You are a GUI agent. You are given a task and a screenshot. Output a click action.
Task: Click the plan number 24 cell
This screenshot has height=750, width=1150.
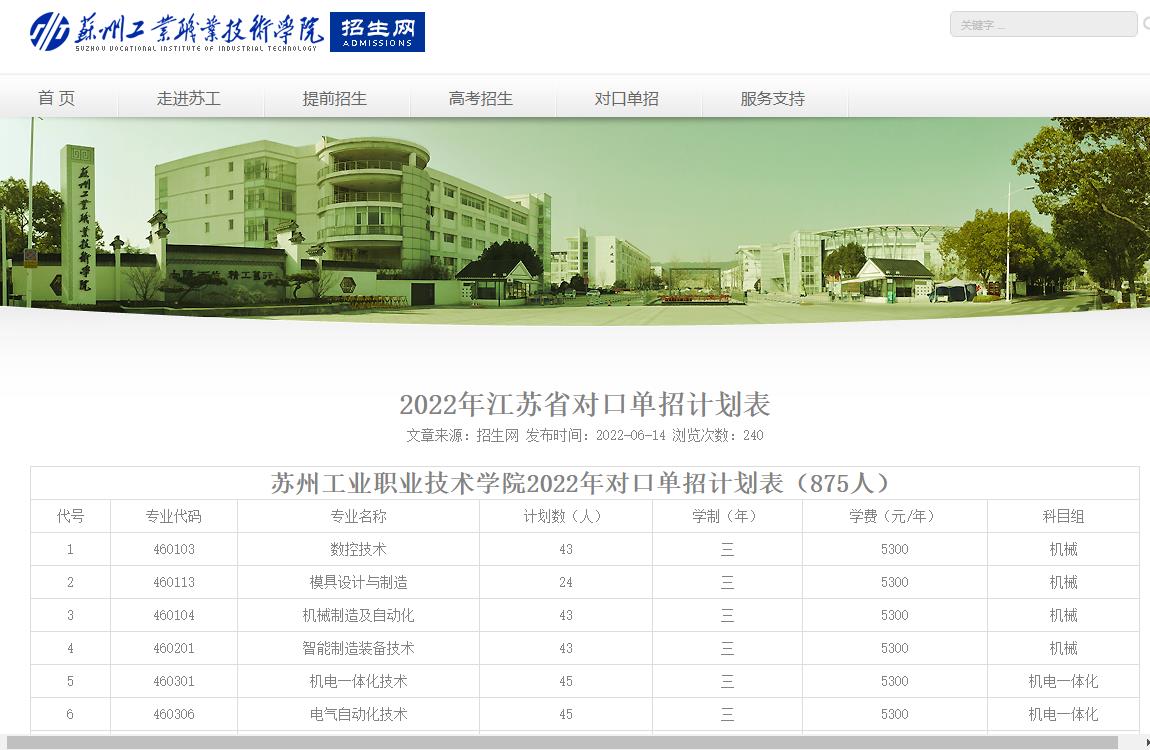[x=565, y=582]
